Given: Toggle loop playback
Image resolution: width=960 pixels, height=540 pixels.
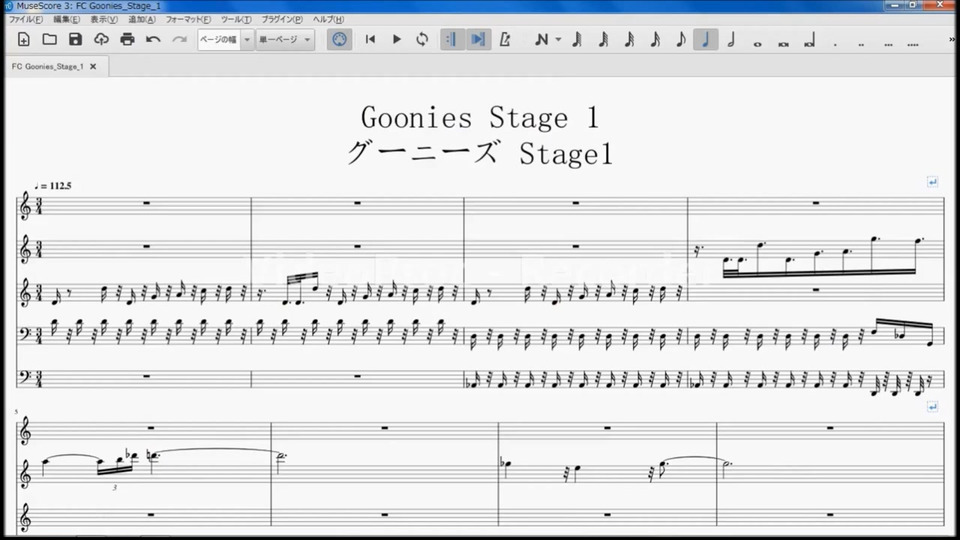Looking at the screenshot, I should [422, 40].
